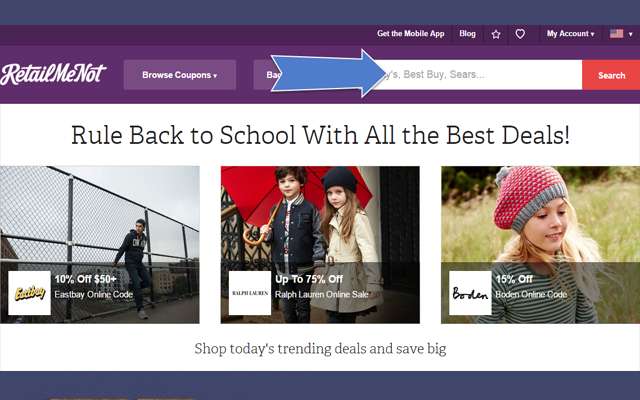This screenshot has width=640, height=400.
Task: Click the store search input field
Action: [478, 75]
